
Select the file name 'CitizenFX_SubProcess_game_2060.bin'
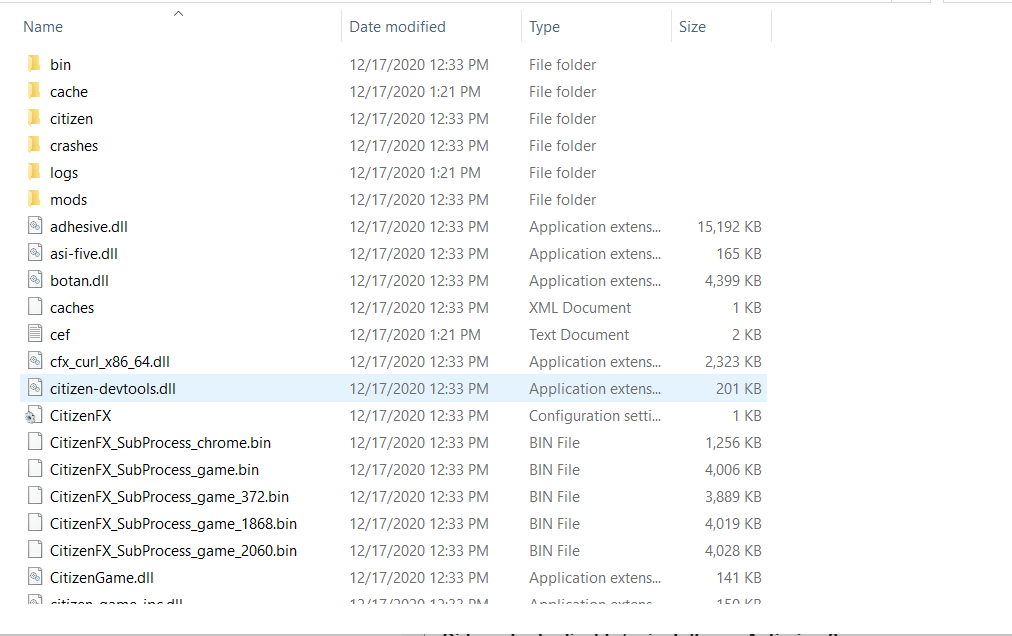(x=174, y=551)
